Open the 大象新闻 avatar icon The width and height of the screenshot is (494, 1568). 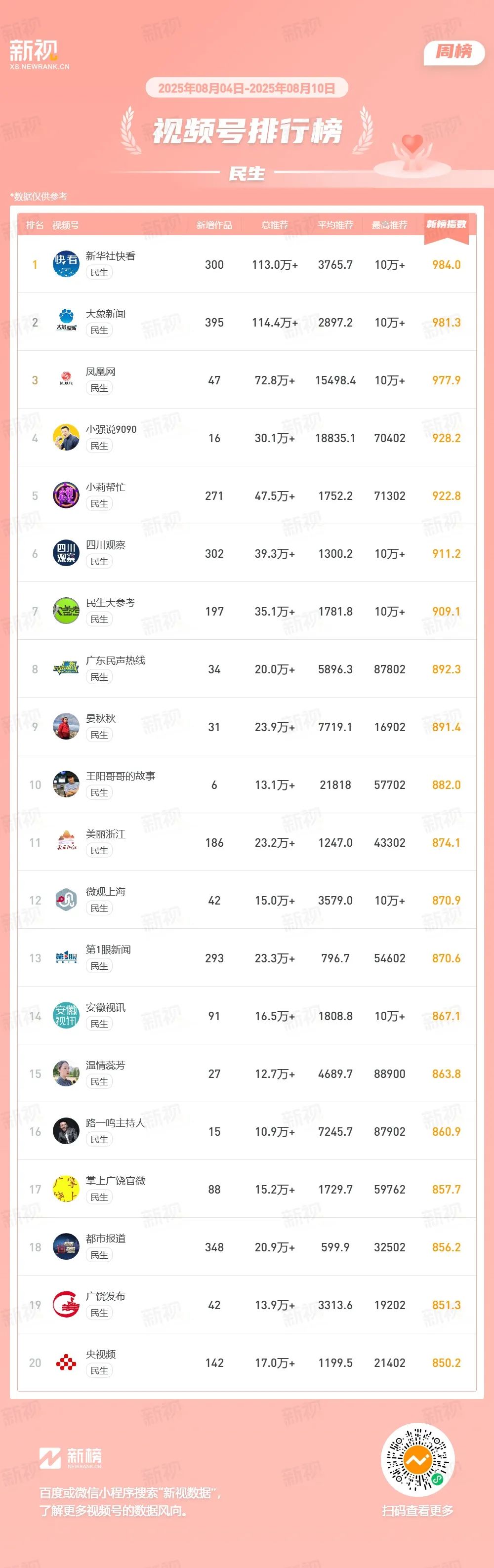coord(66,322)
